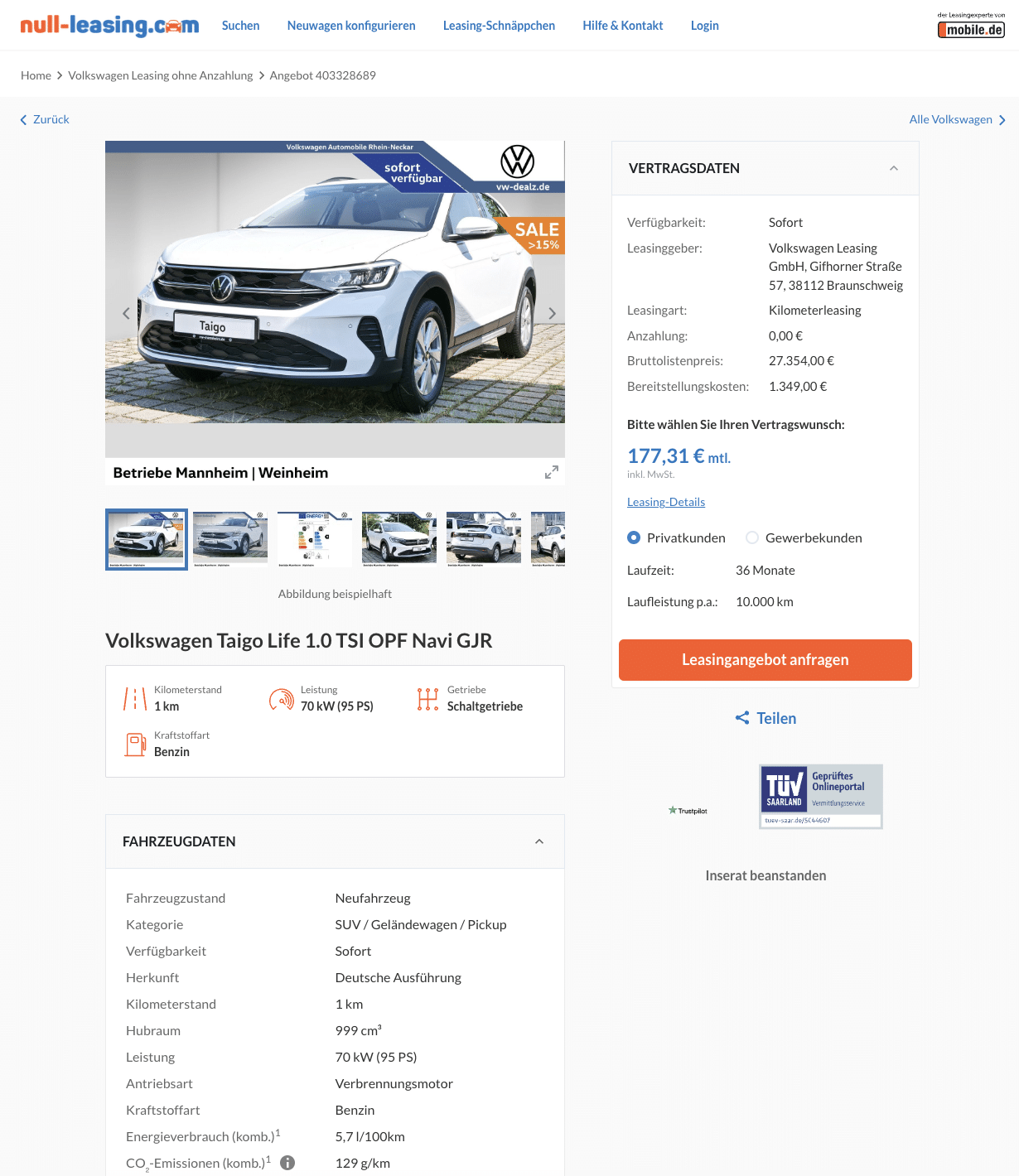Click the null-leasing.com logo
Image resolution: width=1019 pixels, height=1176 pixels.
109,26
